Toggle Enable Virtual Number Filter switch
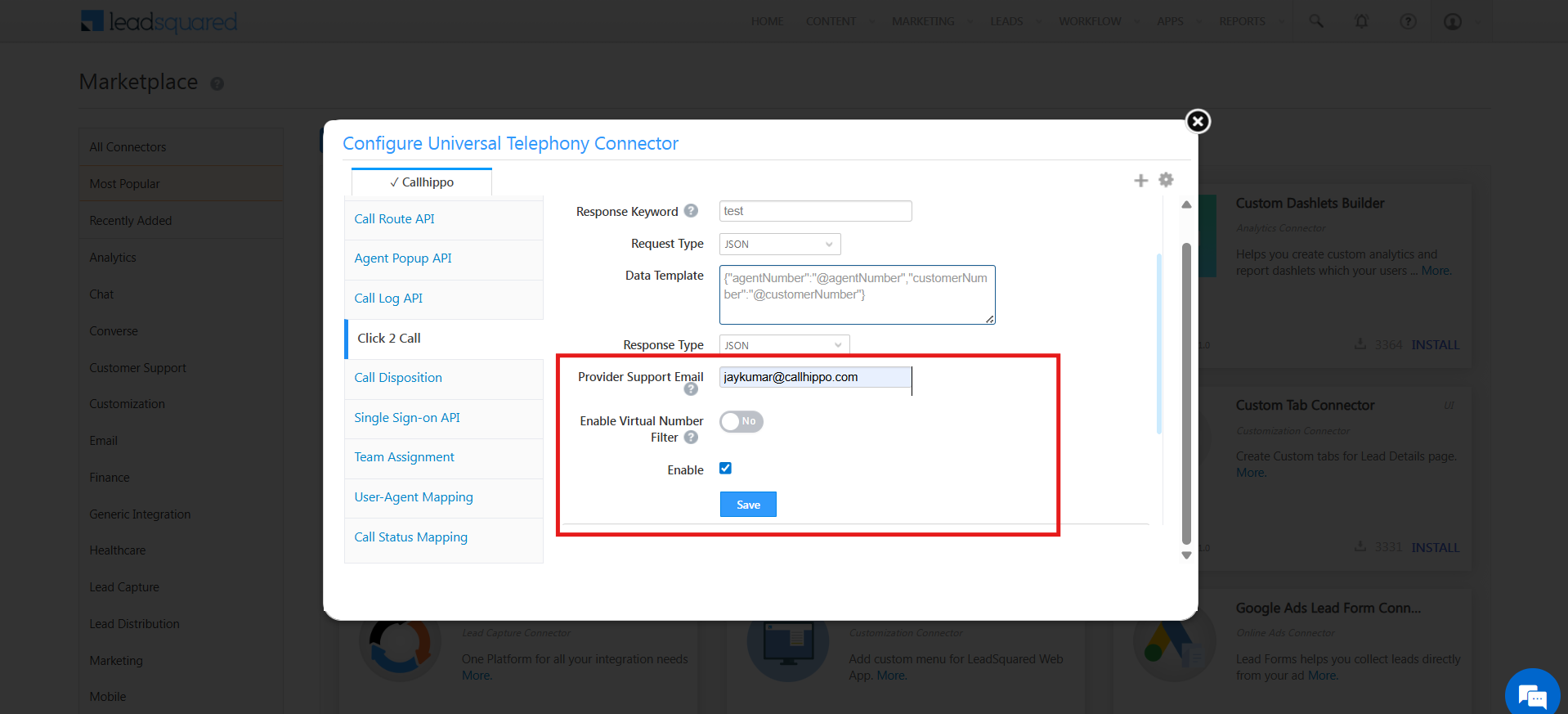This screenshot has height=714, width=1568. [741, 421]
